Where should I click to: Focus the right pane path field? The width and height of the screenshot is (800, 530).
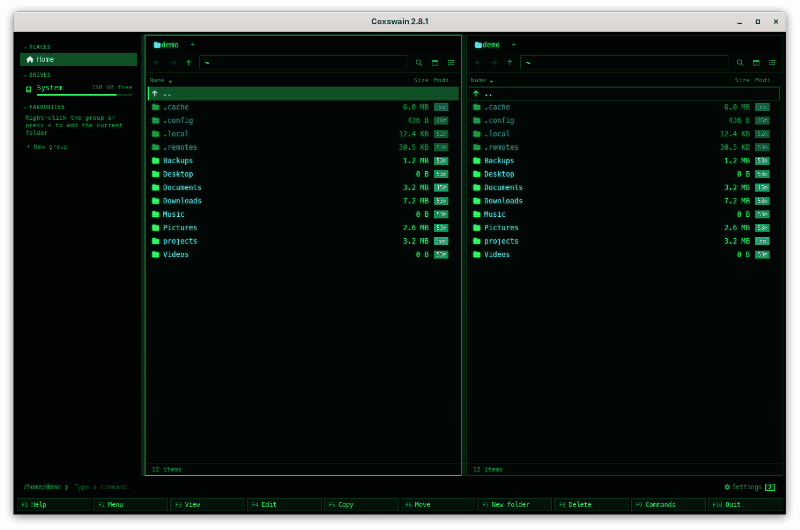coord(624,63)
